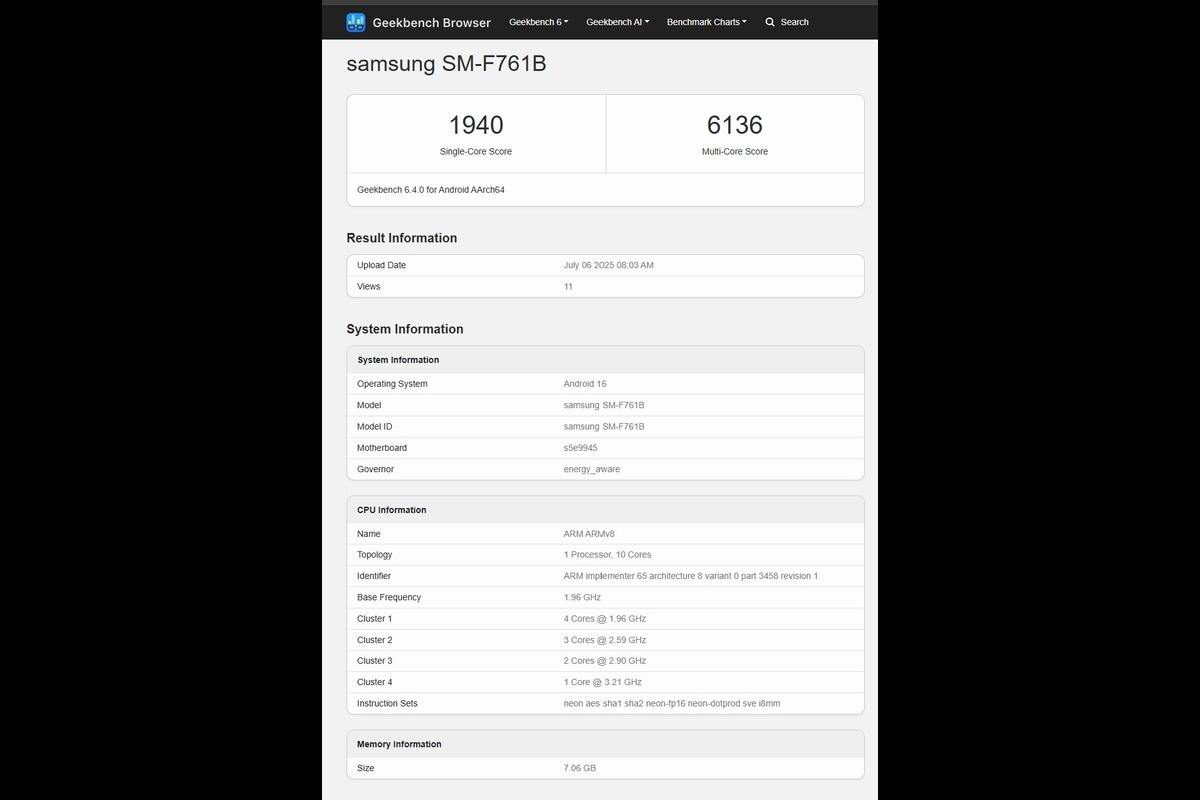This screenshot has width=1200, height=800.
Task: Click the 3 Cores @ 2.59 GHz value
Action: click(605, 640)
